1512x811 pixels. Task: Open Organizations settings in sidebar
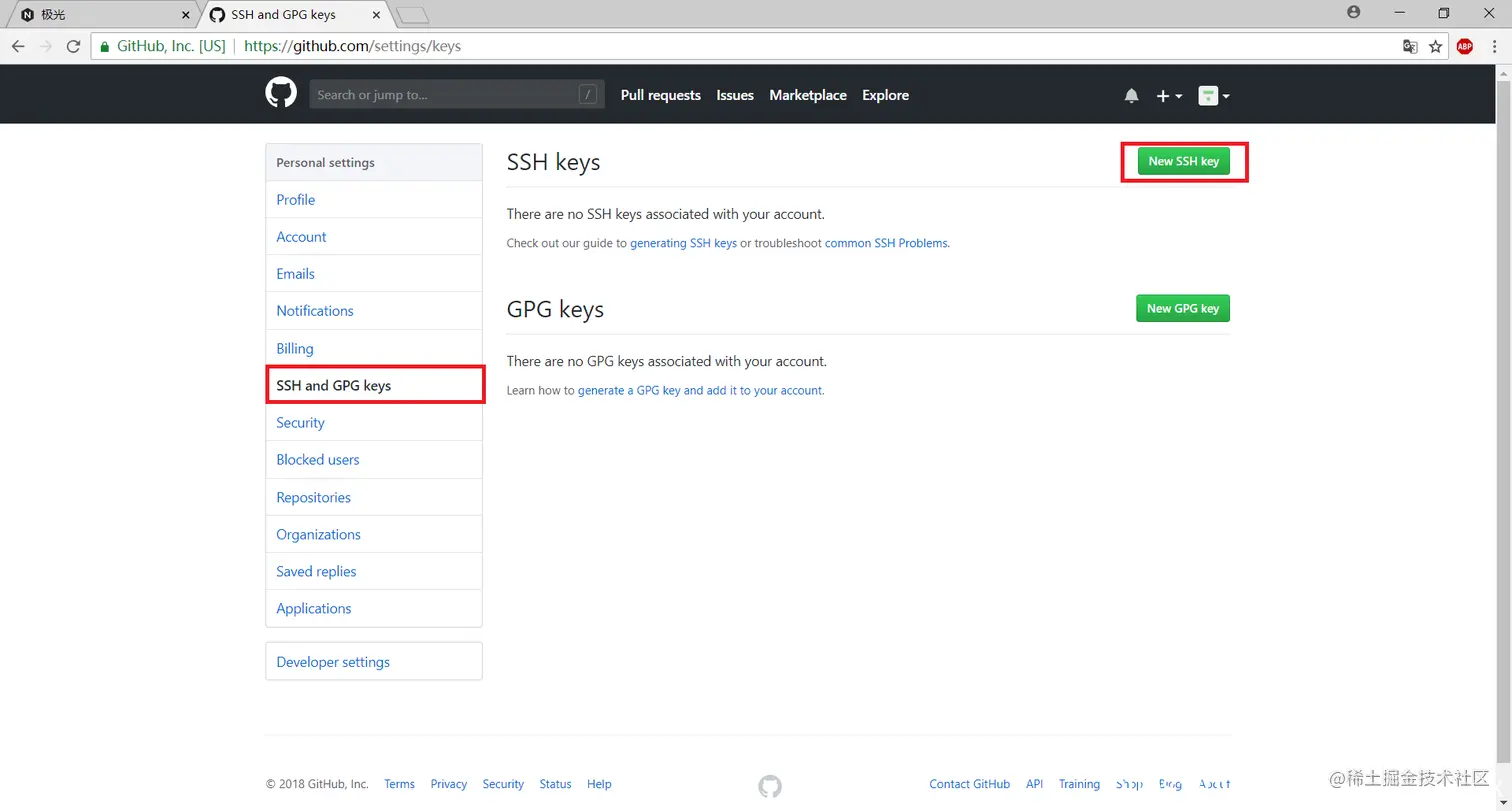pyautogui.click(x=374, y=534)
